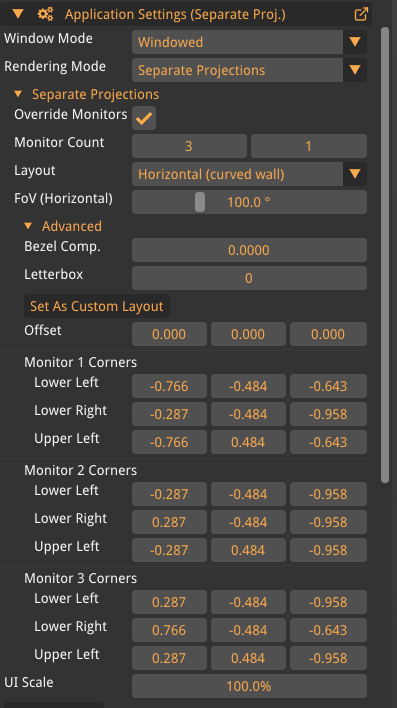This screenshot has width=397, height=708.
Task: Click the FoV (Horizontal) slider handle
Action: 200,202
